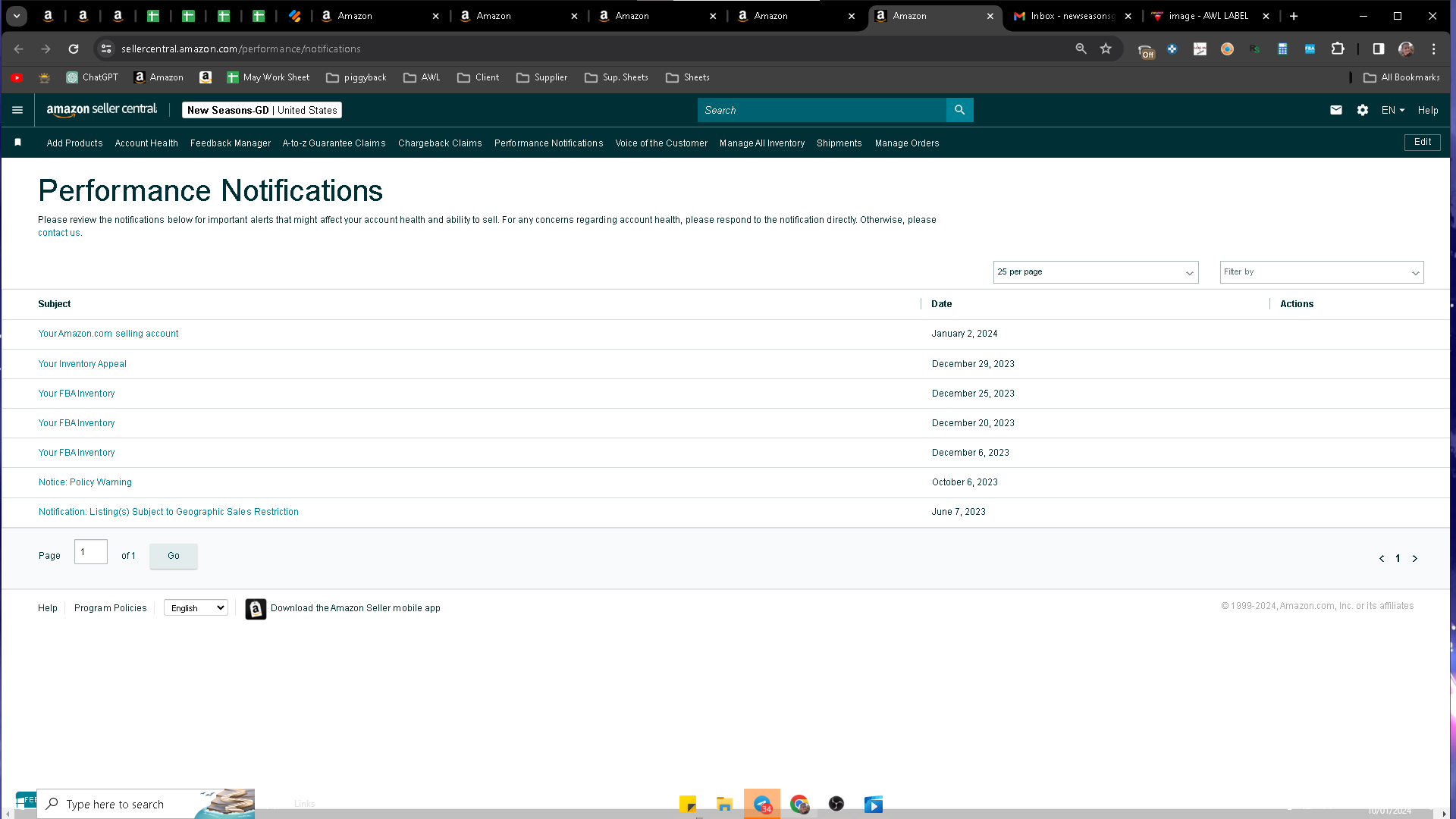Open Telegram from the taskbar
The height and width of the screenshot is (819, 1456).
click(x=762, y=804)
